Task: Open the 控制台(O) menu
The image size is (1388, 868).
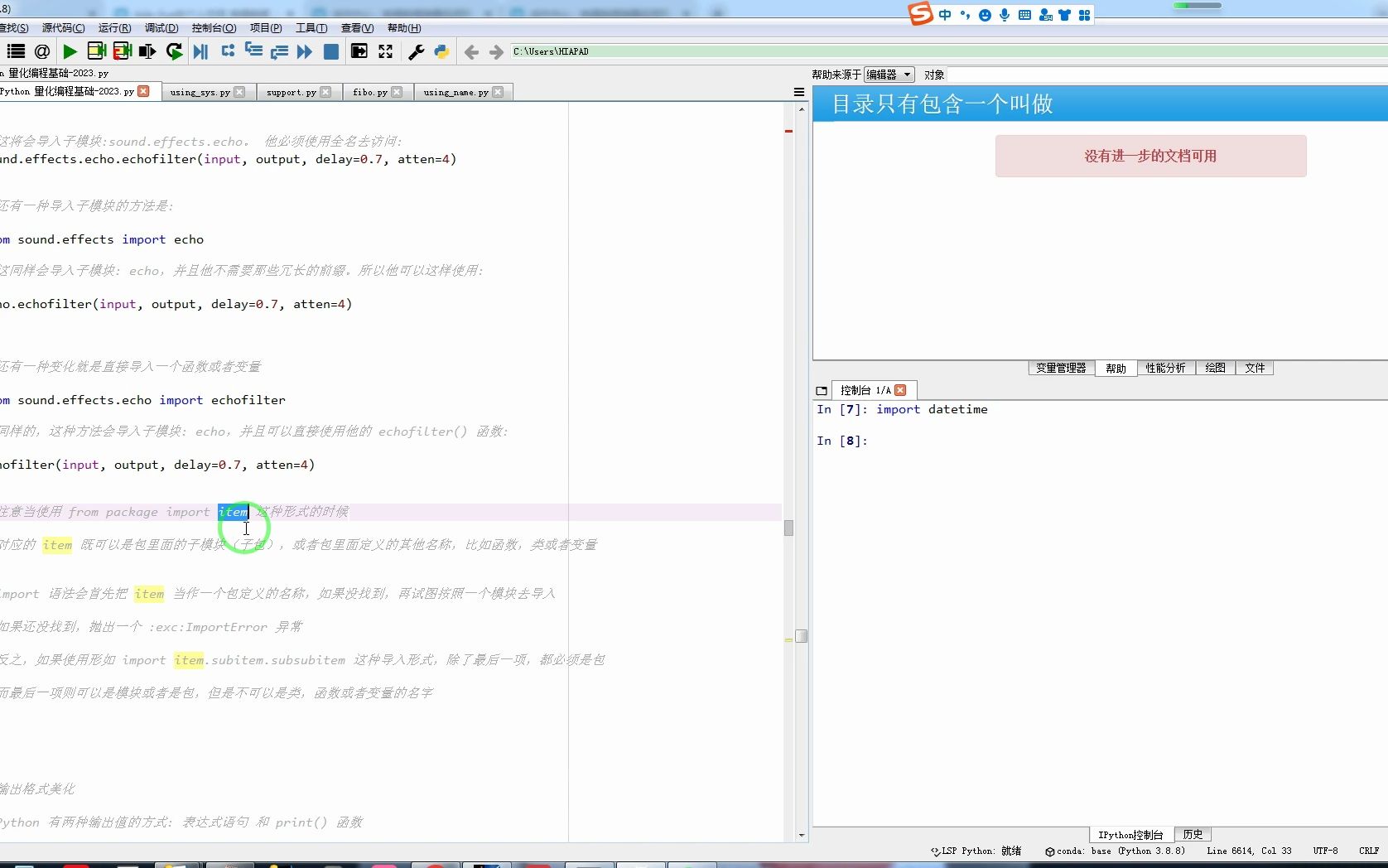Action: 214,28
